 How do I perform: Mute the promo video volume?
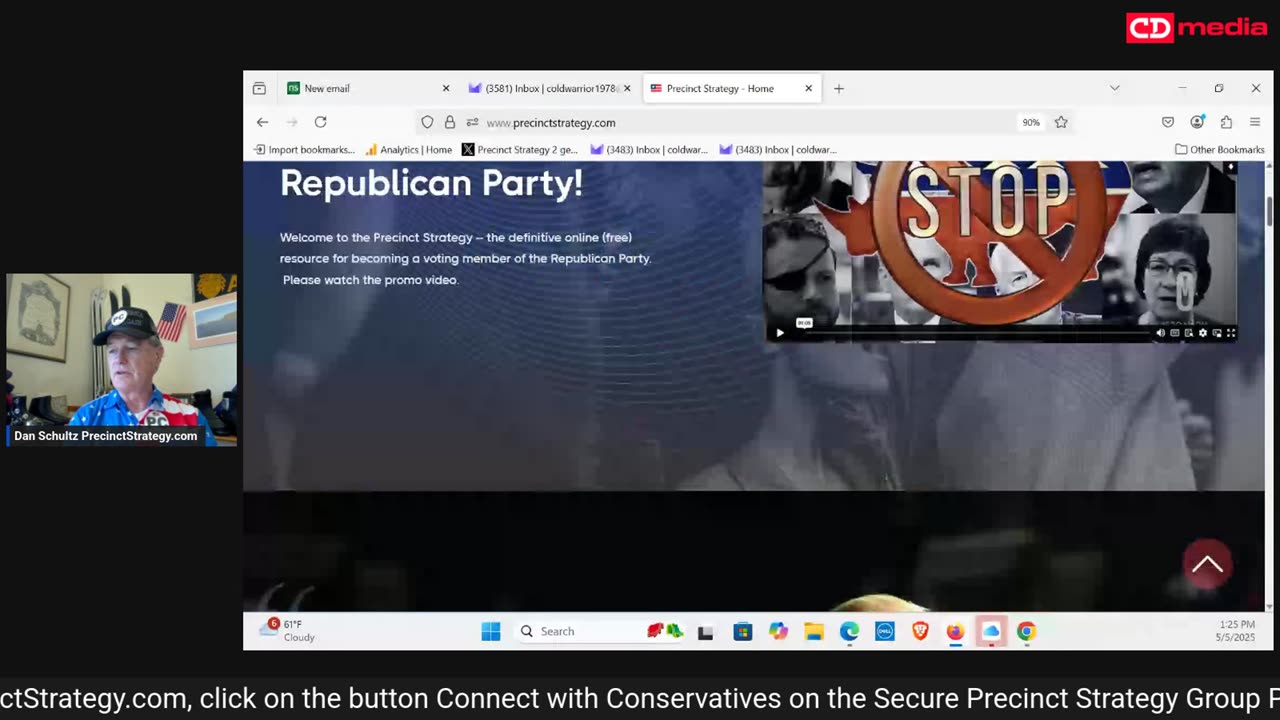click(1160, 333)
